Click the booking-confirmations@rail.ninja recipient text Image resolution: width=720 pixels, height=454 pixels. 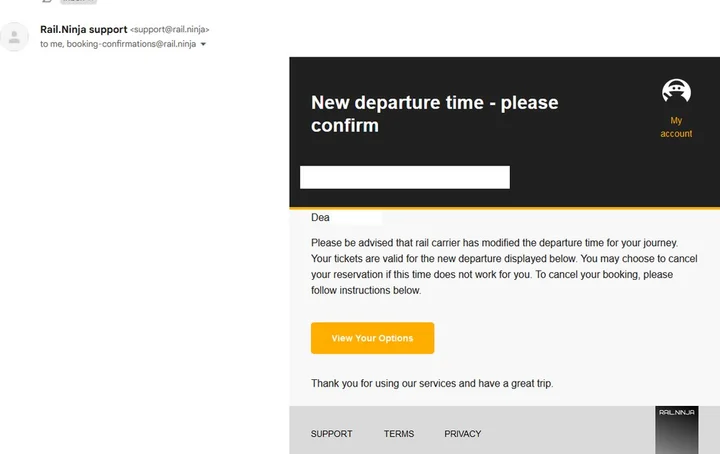click(x=130, y=44)
